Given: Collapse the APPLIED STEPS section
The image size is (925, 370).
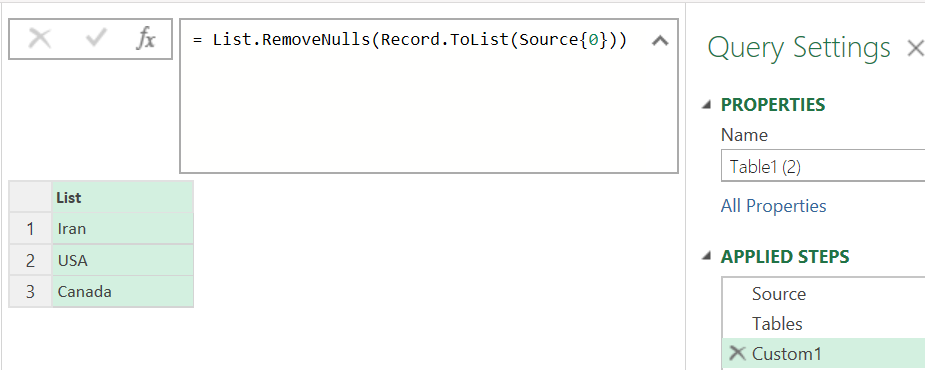Looking at the screenshot, I should 707,257.
